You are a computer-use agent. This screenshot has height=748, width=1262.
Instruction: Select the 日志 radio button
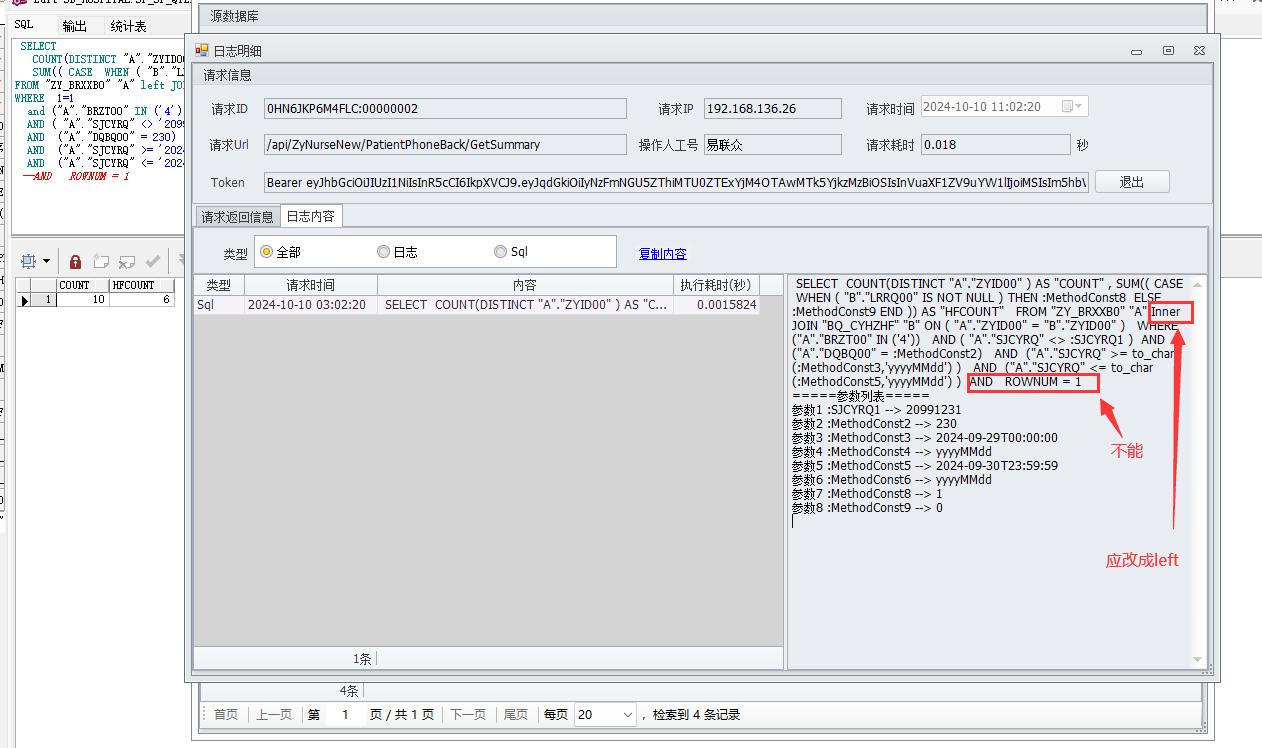[383, 252]
